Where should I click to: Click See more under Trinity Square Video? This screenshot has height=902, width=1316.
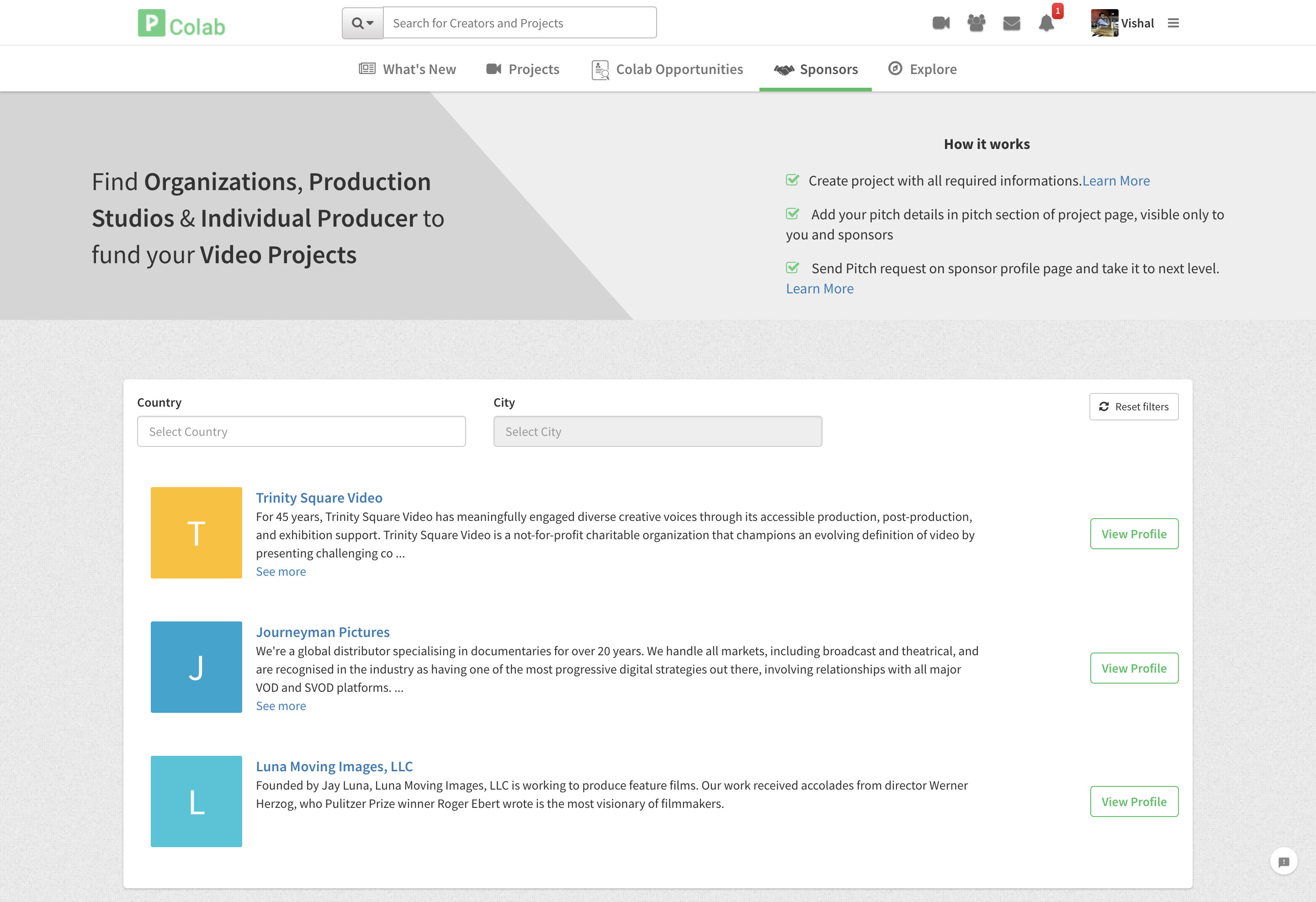[280, 571]
